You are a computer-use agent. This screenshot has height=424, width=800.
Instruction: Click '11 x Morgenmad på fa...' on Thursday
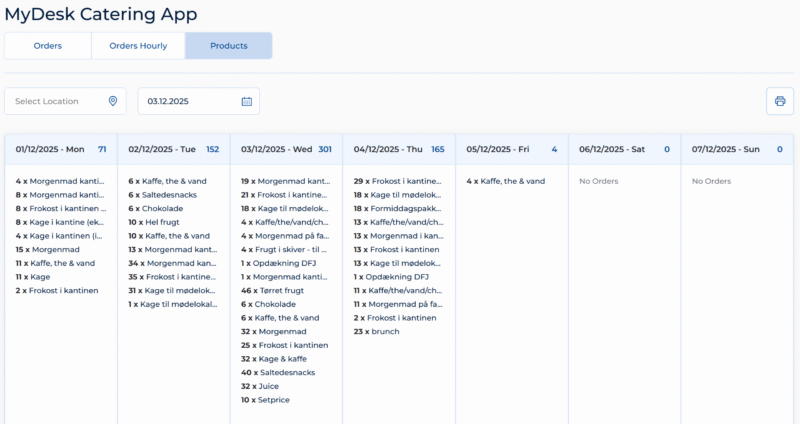[x=398, y=305]
